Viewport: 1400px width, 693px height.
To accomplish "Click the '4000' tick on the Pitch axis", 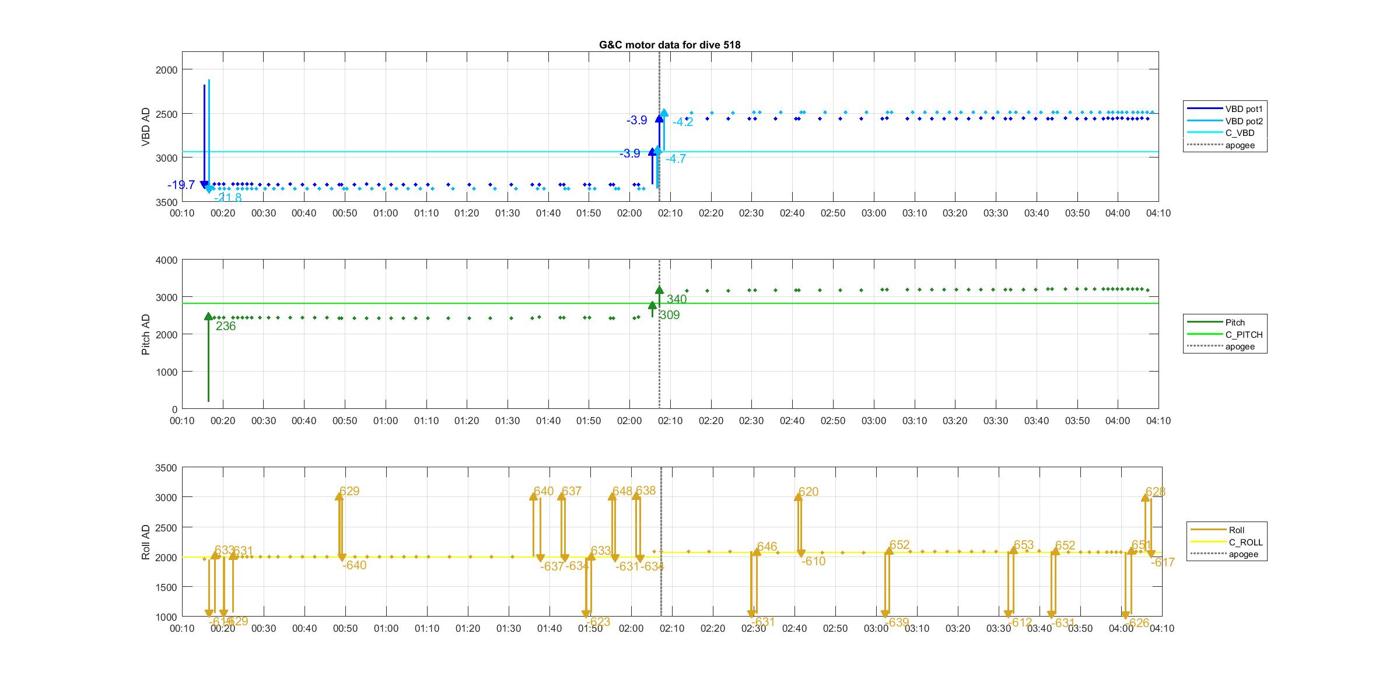I will click(x=167, y=260).
